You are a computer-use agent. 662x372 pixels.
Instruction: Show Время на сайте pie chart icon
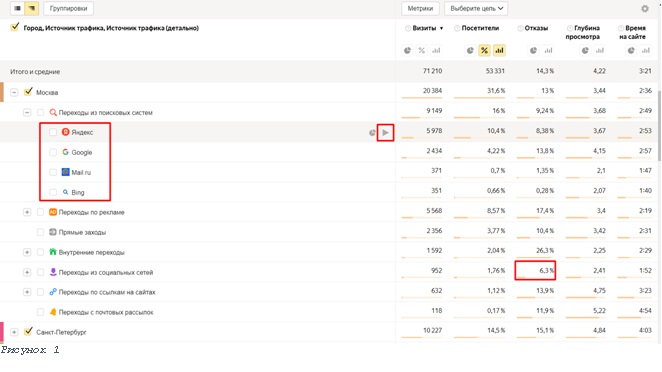(x=631, y=51)
